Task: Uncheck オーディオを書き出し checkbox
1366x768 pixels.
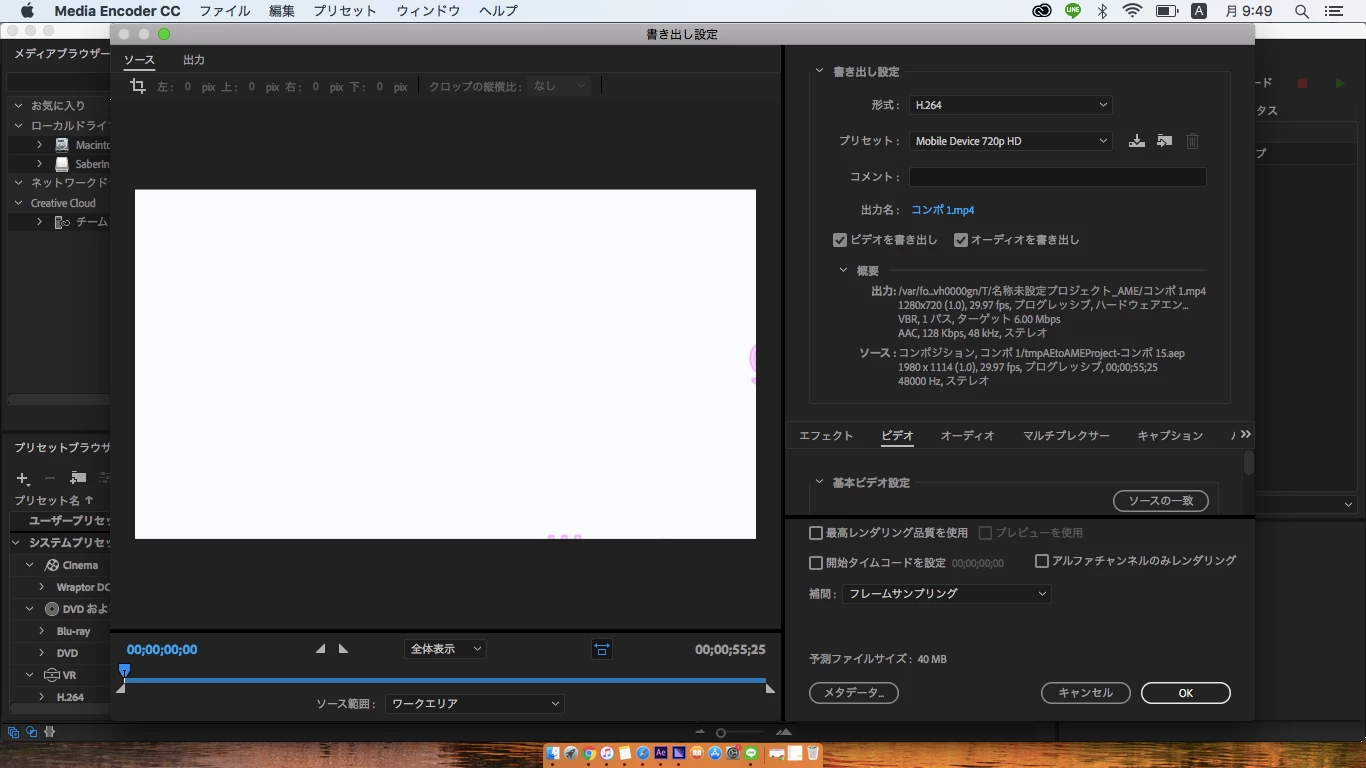Action: coord(961,240)
